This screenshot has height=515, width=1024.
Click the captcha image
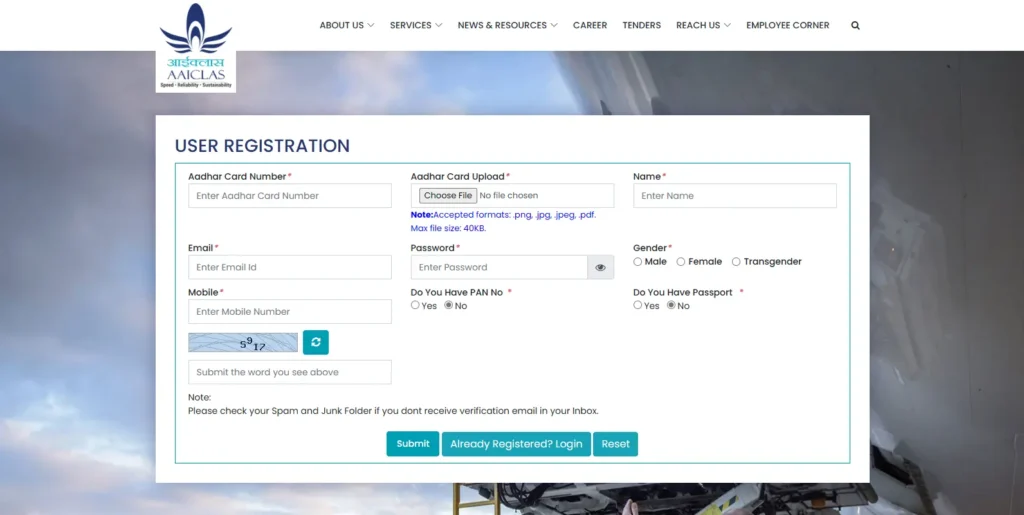tap(243, 343)
